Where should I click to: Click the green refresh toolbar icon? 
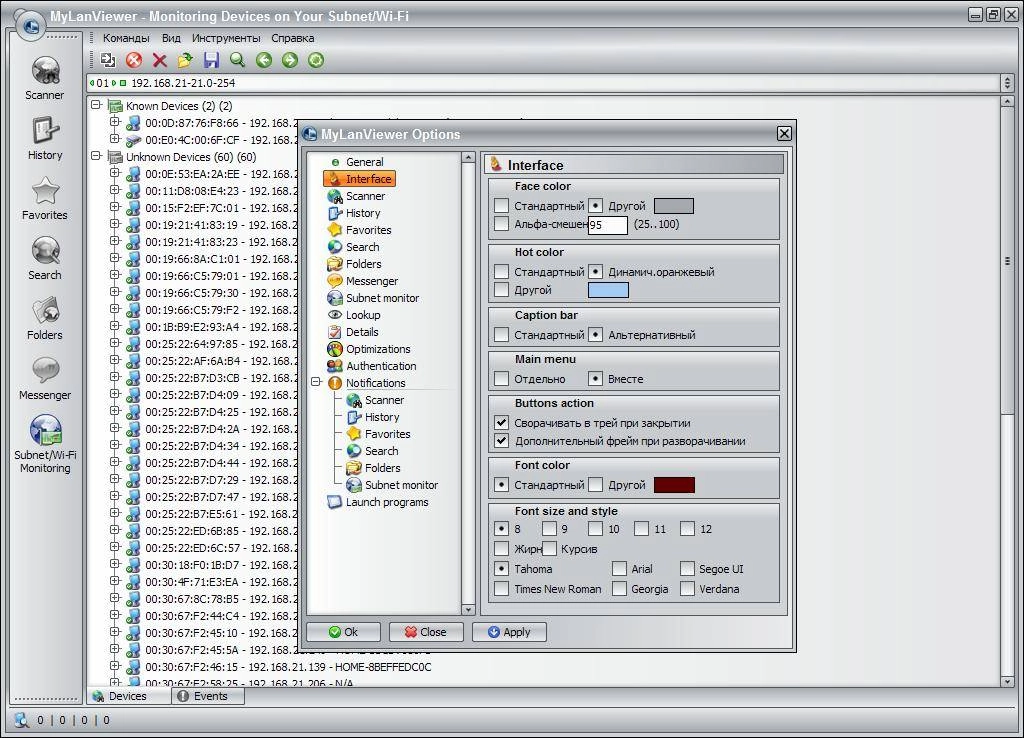point(316,60)
